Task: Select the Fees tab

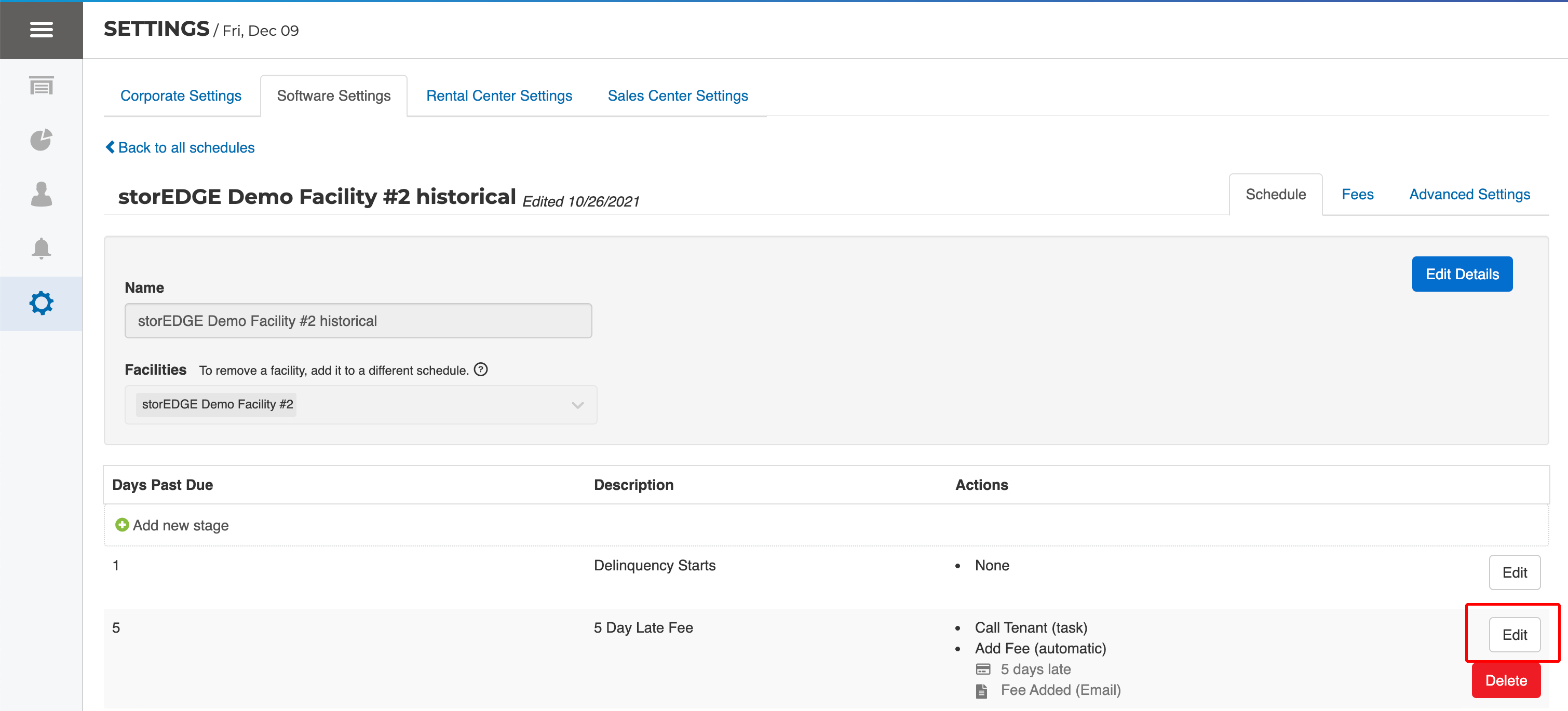Action: pyautogui.click(x=1357, y=194)
